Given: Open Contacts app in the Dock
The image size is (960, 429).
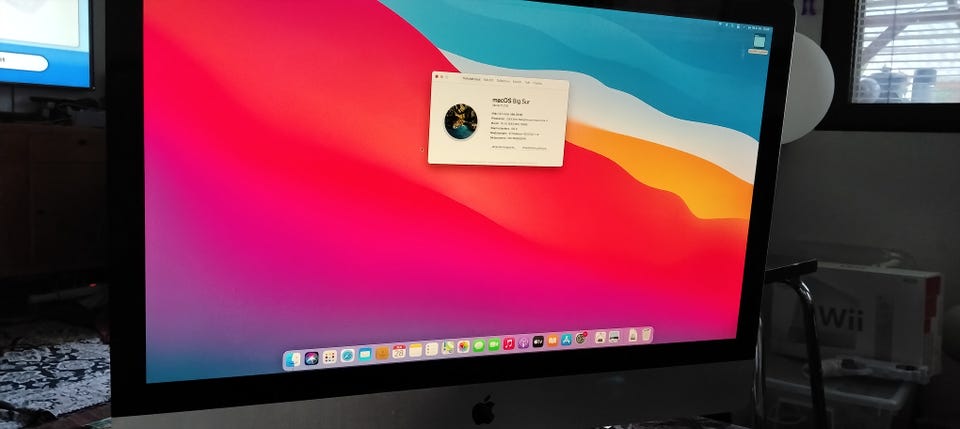Looking at the screenshot, I should [x=382, y=353].
